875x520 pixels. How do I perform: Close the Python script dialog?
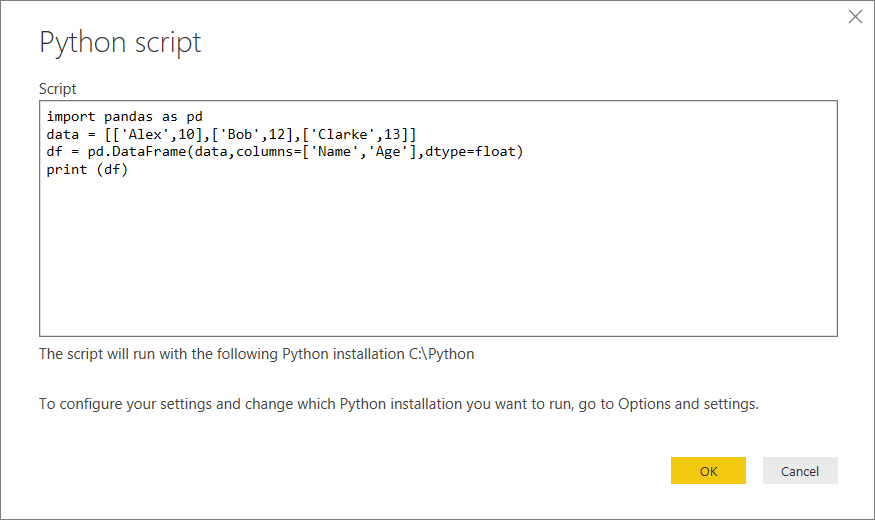coord(855,17)
